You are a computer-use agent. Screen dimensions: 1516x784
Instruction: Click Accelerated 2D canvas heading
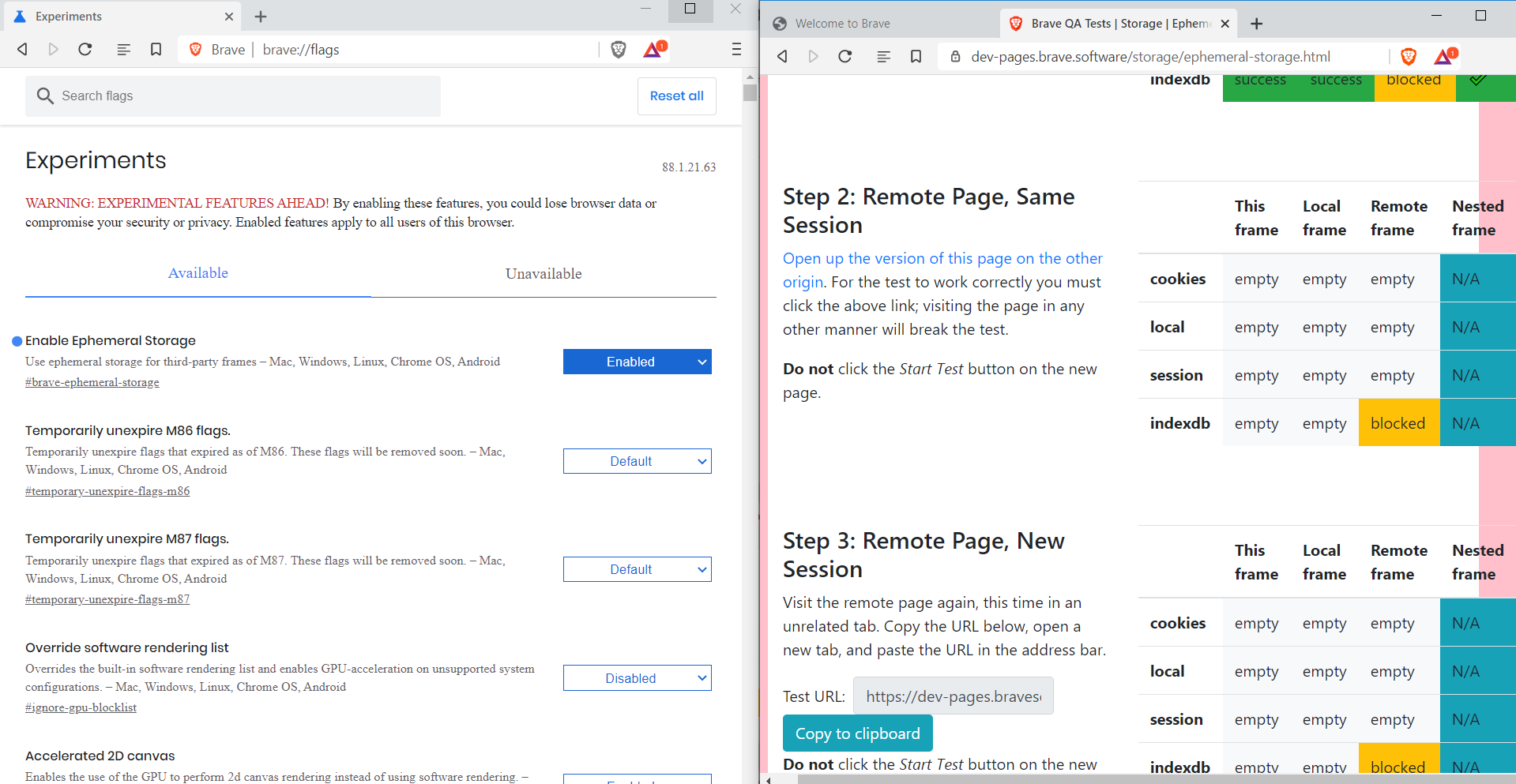100,756
